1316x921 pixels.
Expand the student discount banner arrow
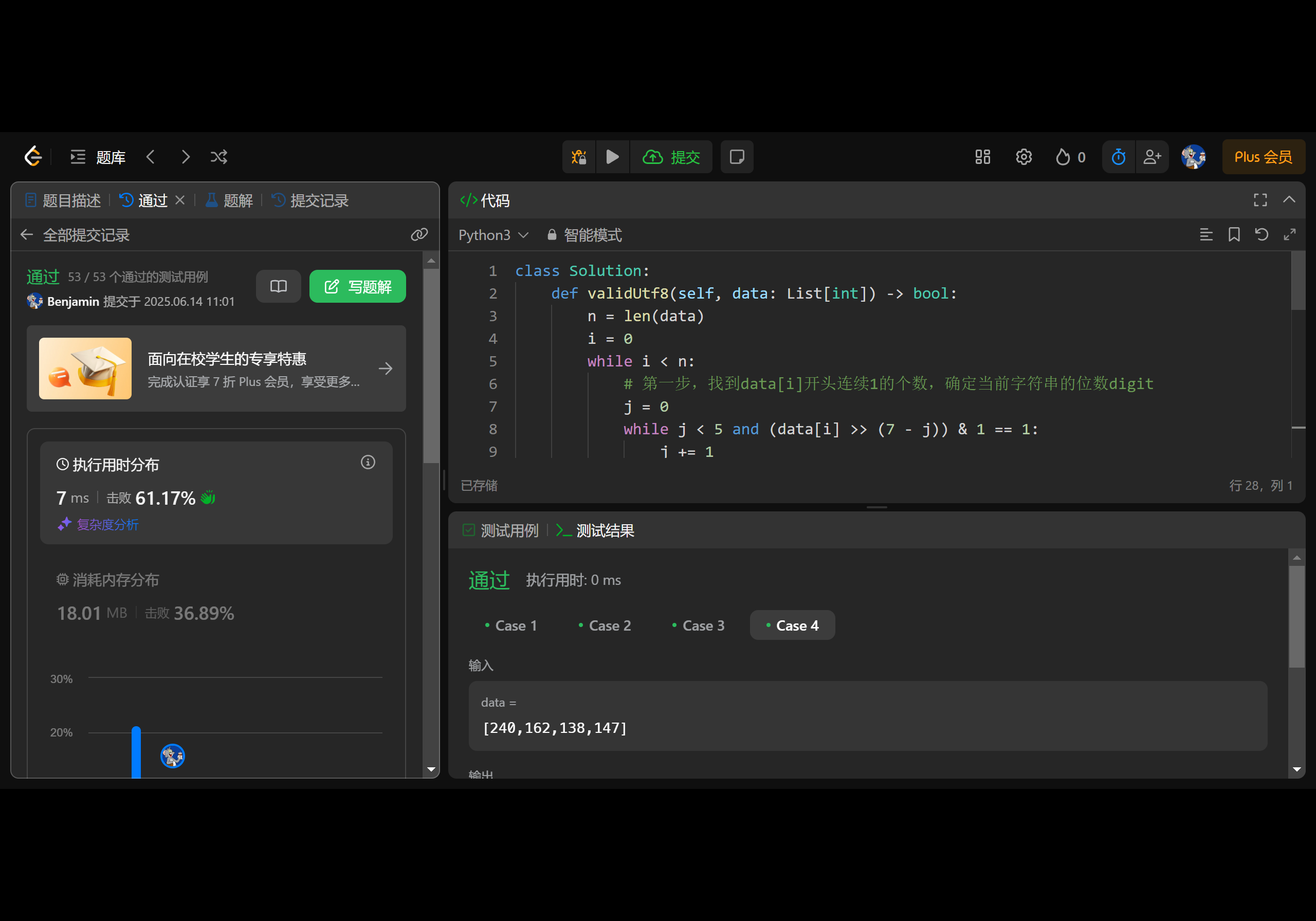tap(386, 369)
